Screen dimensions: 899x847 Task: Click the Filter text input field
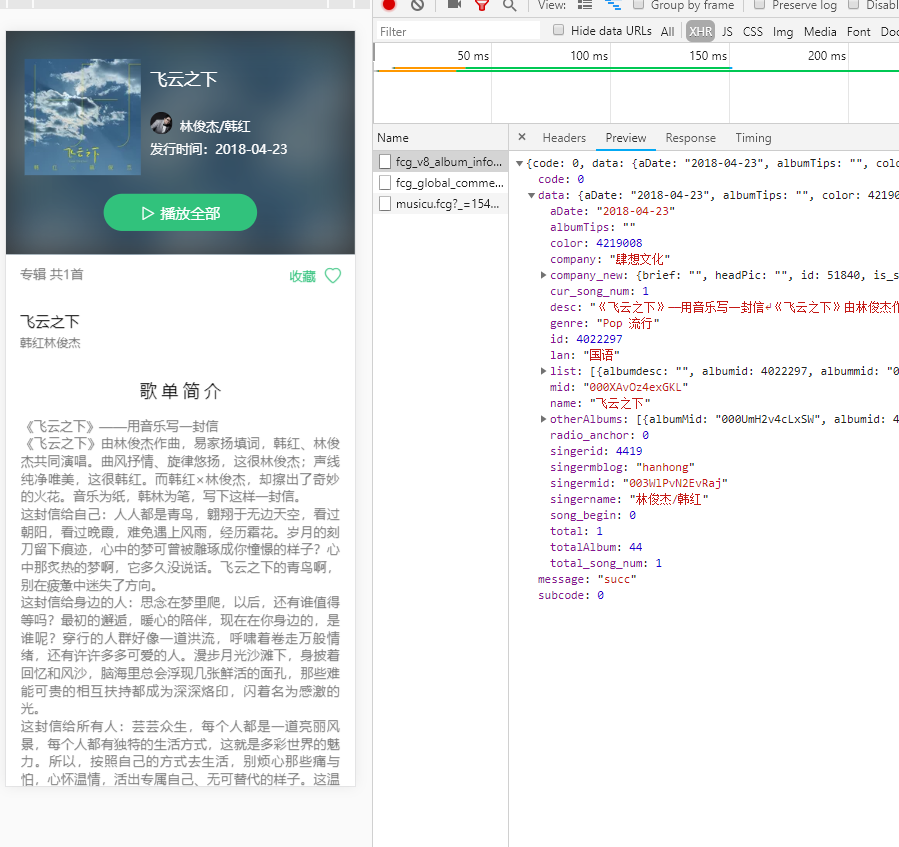tap(458, 31)
